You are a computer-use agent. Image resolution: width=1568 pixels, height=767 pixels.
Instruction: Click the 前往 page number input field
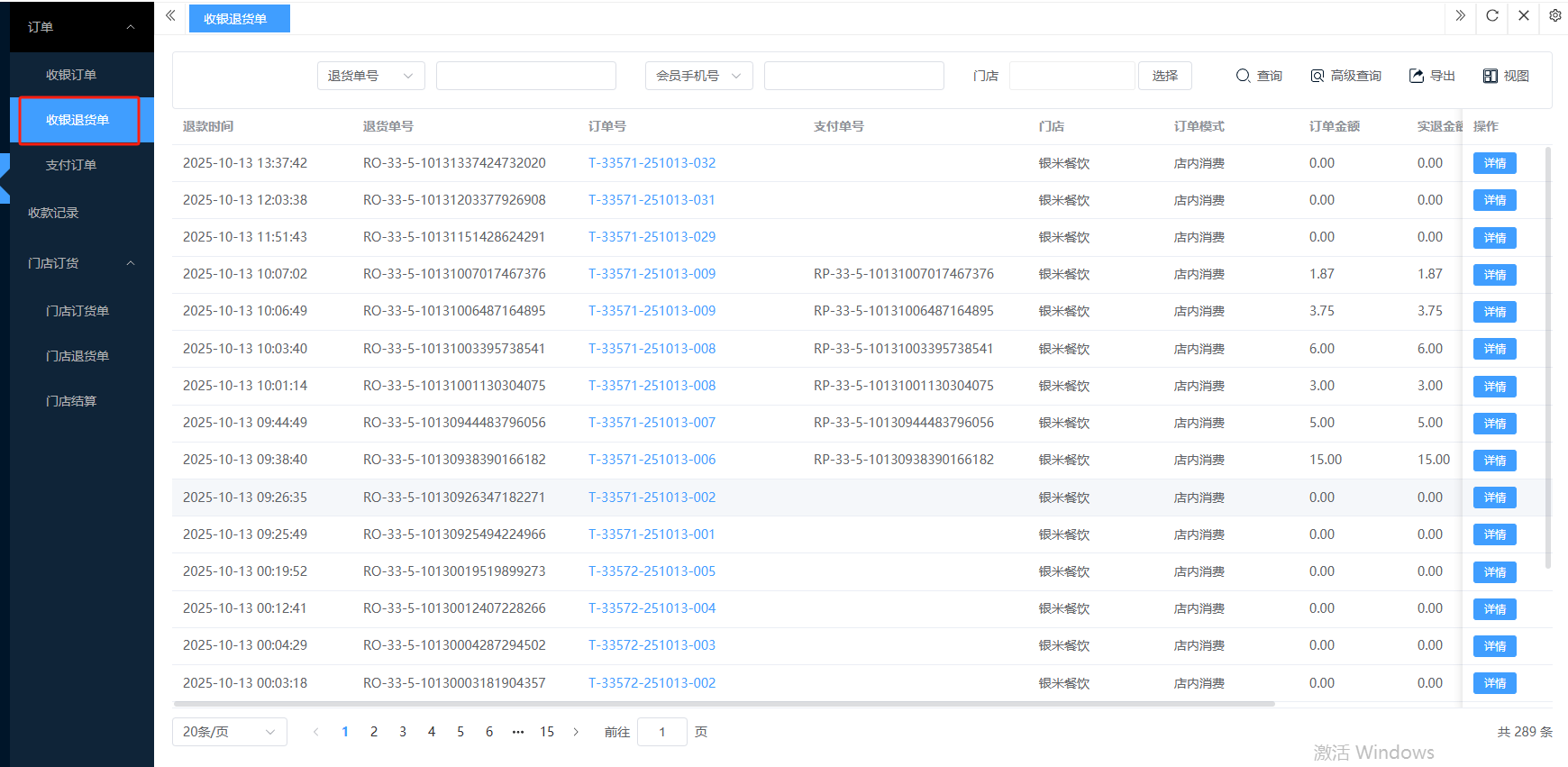661,732
